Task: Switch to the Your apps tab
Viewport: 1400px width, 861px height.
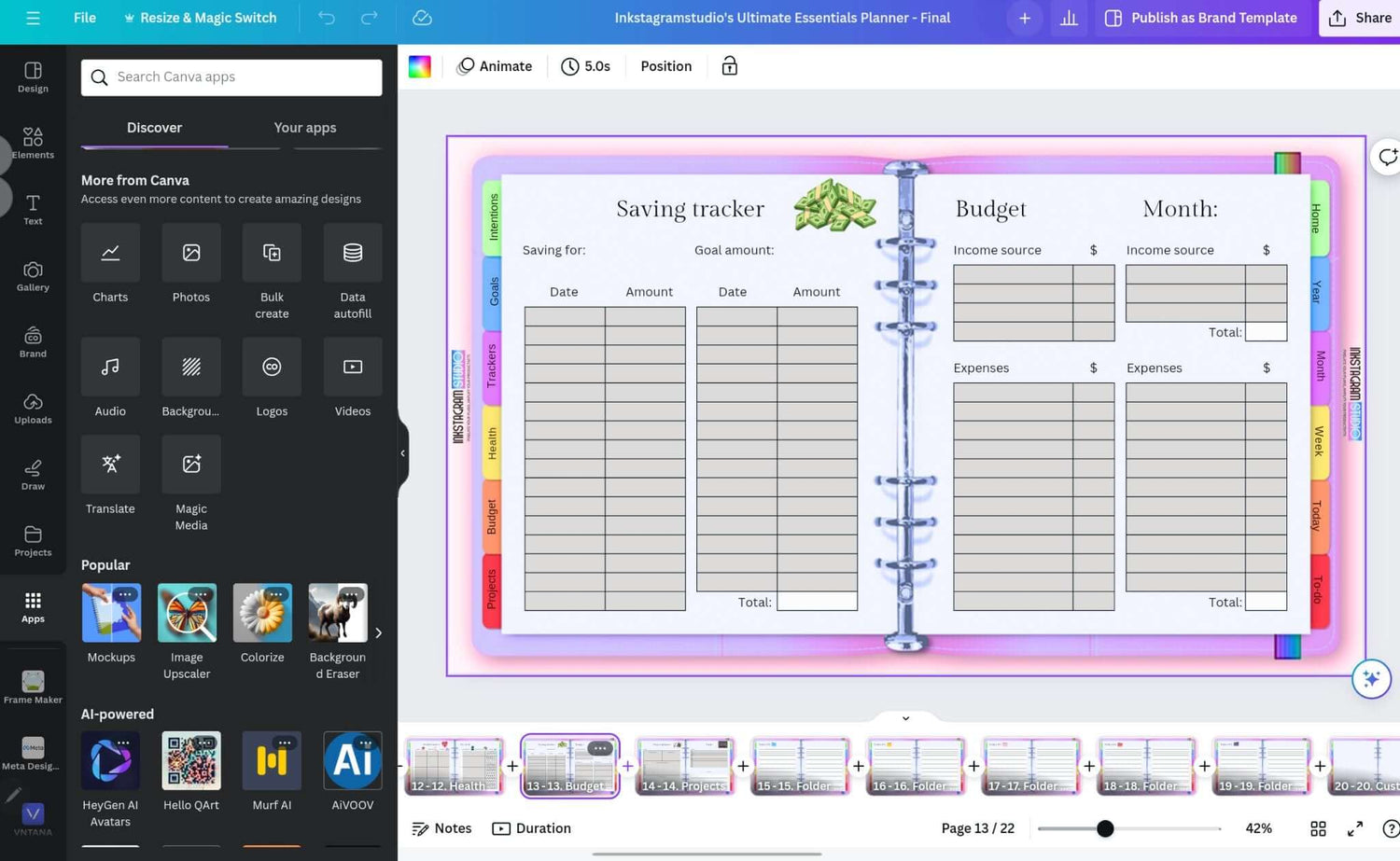Action: pyautogui.click(x=304, y=128)
